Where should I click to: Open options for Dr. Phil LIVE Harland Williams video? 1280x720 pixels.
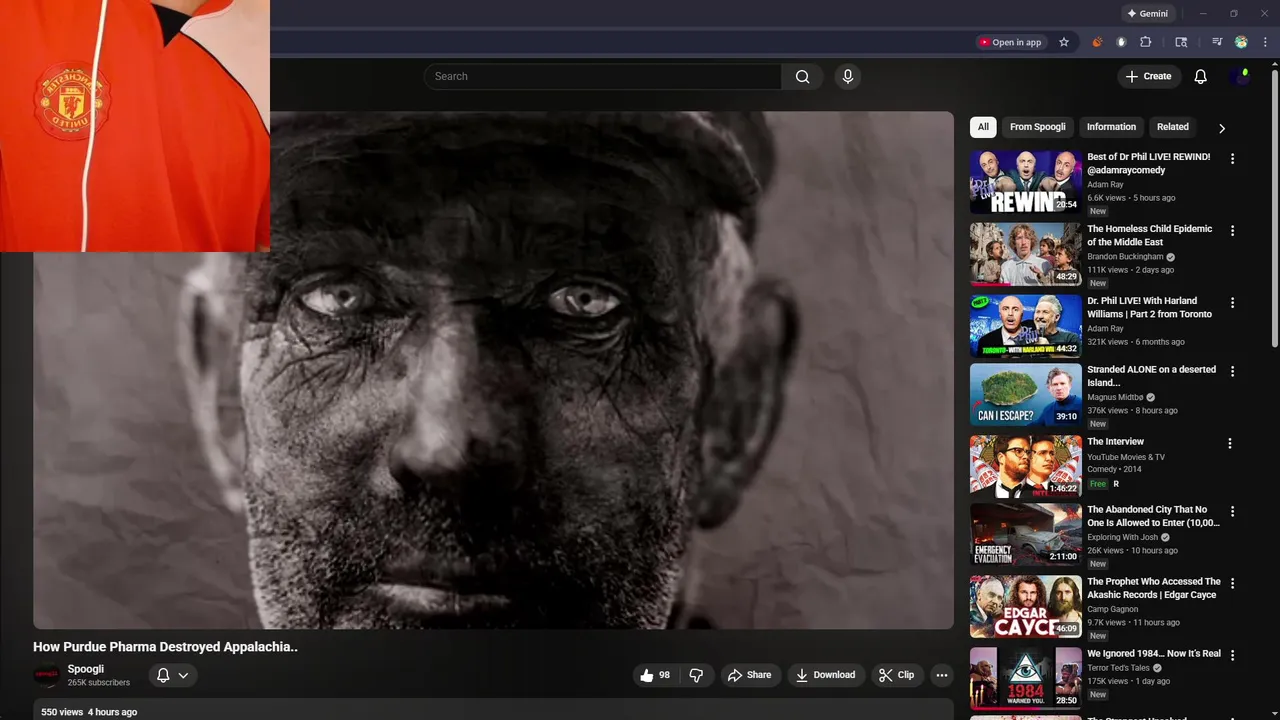pos(1232,303)
